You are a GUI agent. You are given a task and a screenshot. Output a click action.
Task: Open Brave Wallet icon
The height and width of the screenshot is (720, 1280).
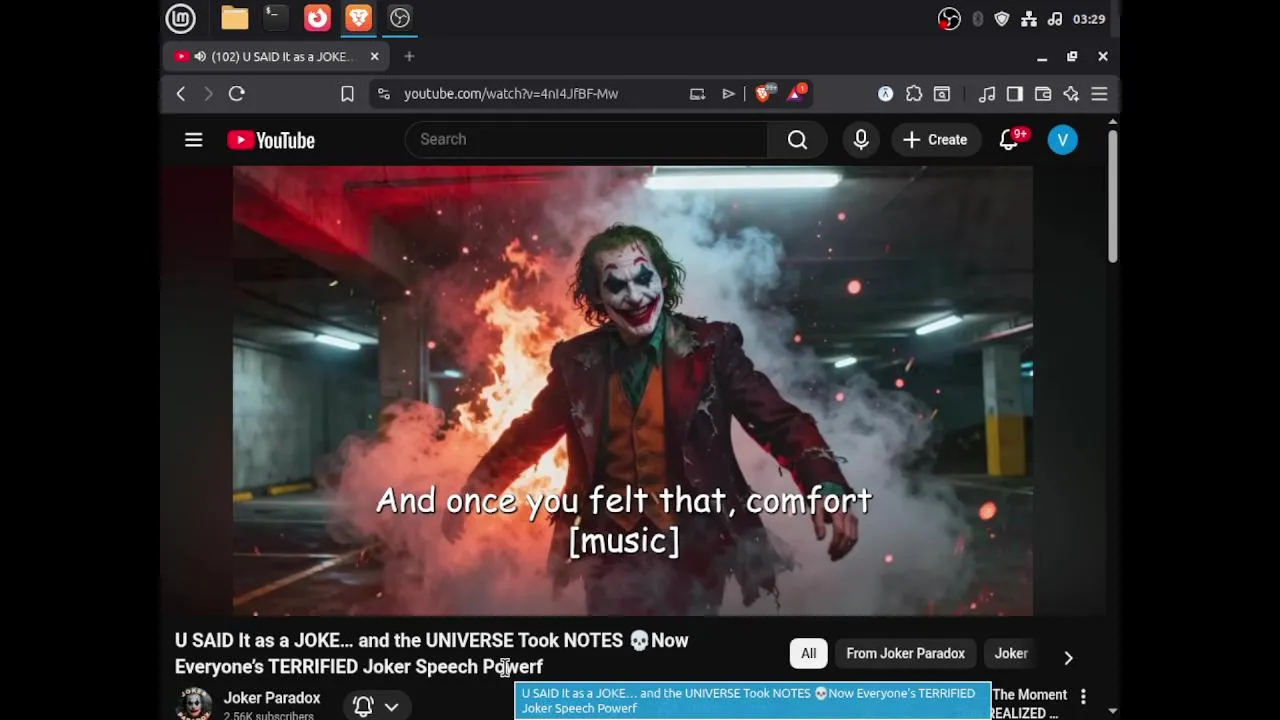pos(1043,94)
